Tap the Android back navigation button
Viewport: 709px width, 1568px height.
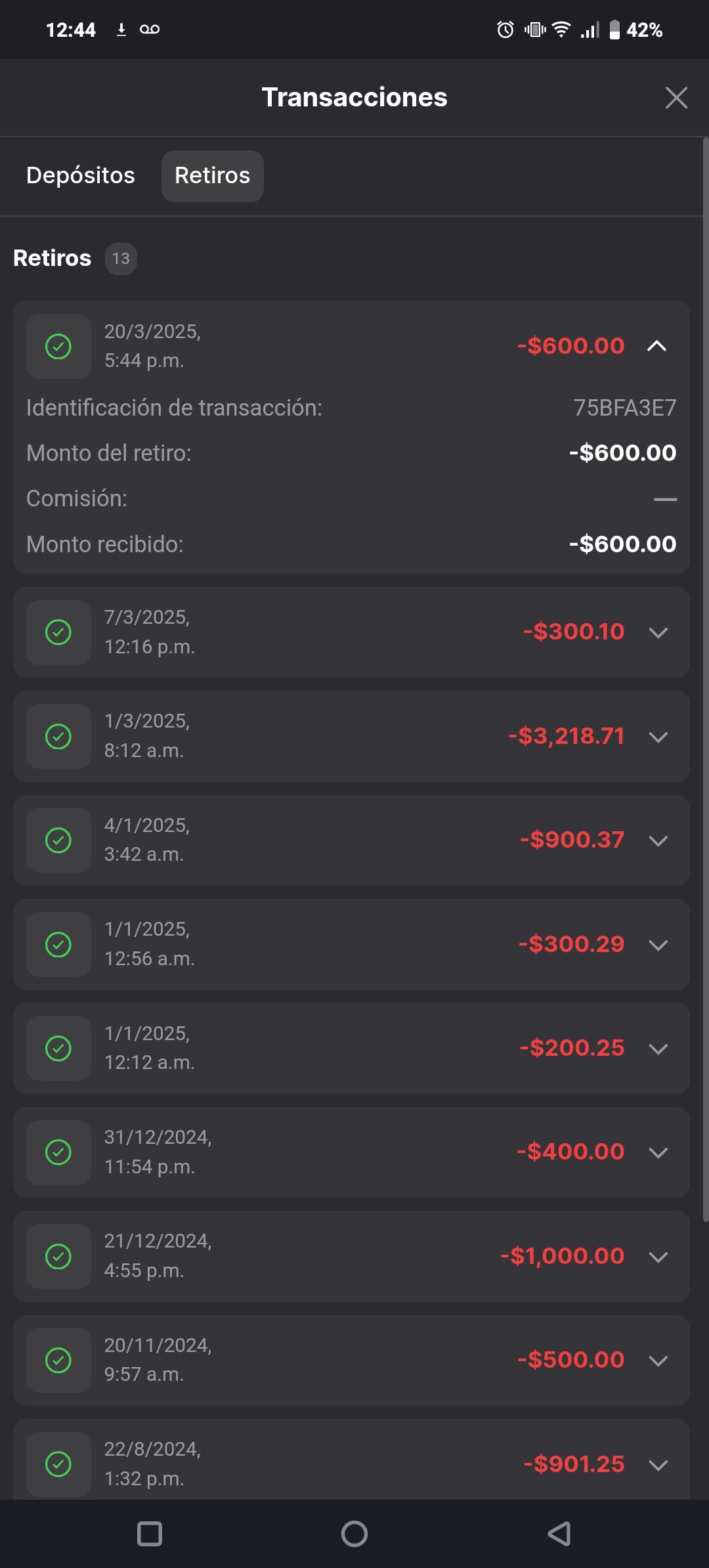point(559,1534)
